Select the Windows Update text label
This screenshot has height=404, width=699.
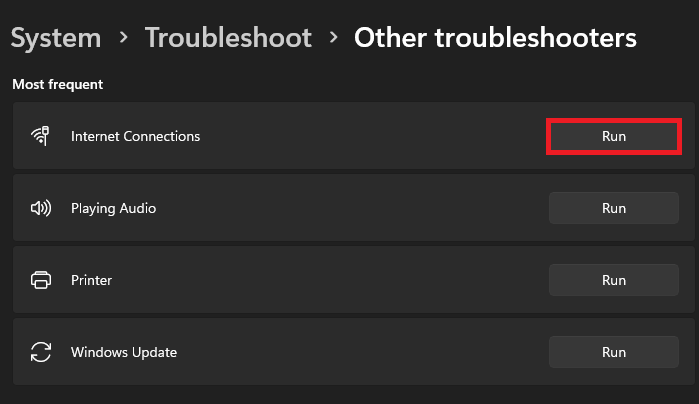pos(124,352)
